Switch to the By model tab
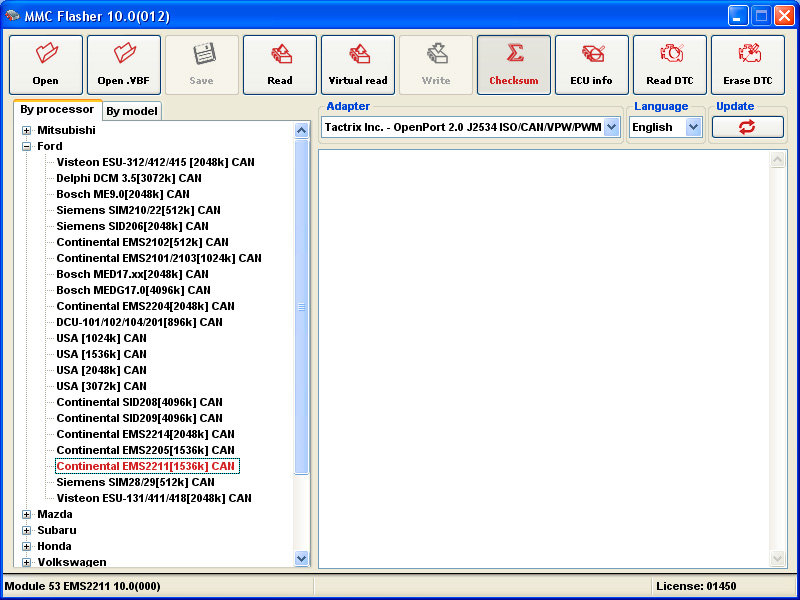This screenshot has height=600, width=800. tap(132, 111)
